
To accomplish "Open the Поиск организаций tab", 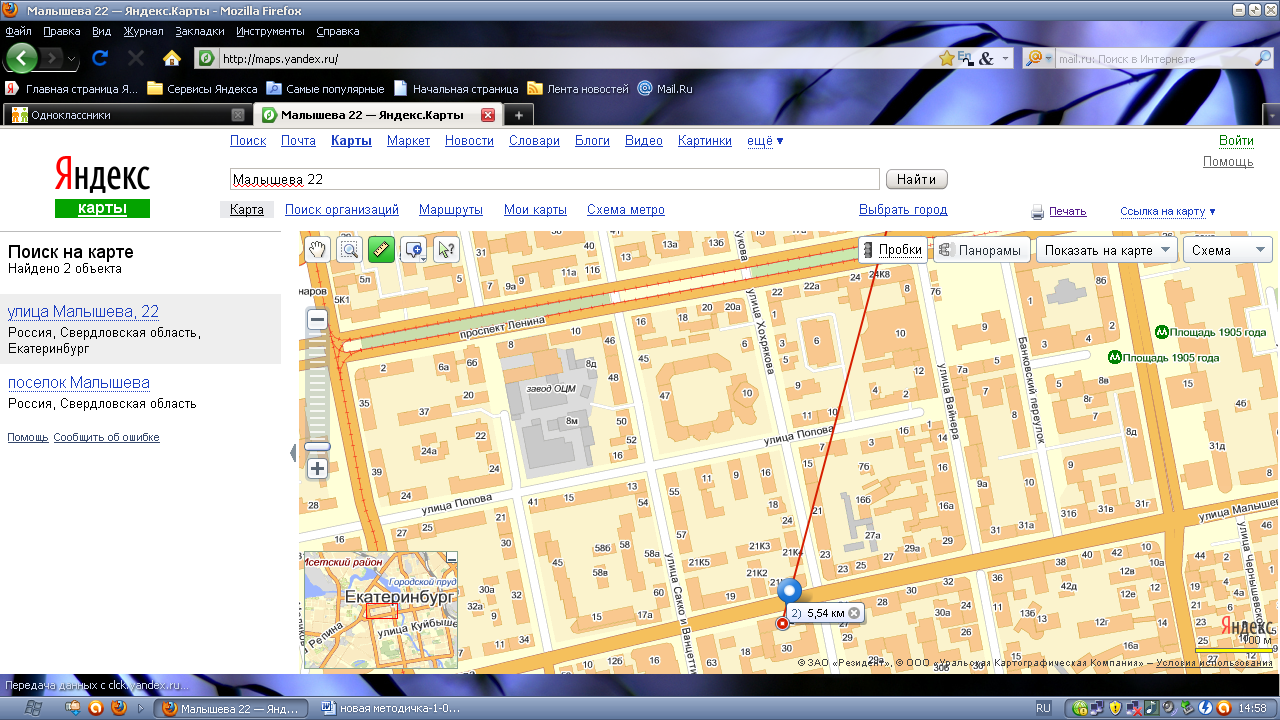I will (342, 210).
